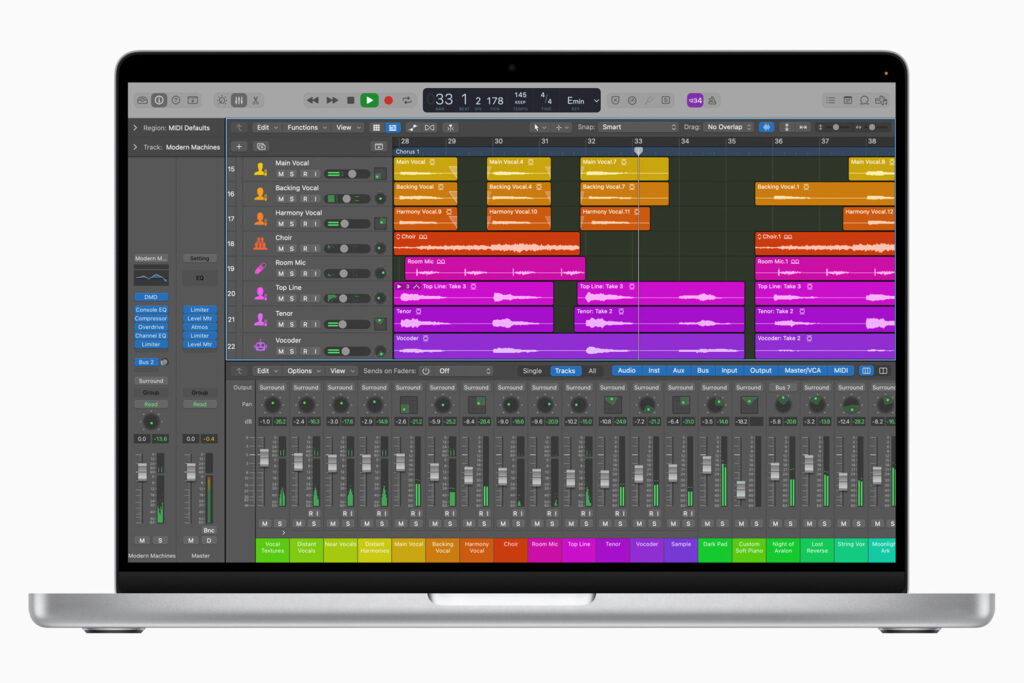Open the No Overlap drag dropdown
The width and height of the screenshot is (1024, 683).
730,128
